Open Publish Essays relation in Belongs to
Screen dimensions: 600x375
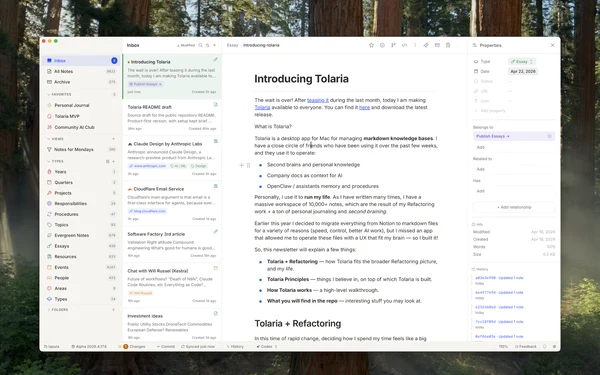coord(514,136)
